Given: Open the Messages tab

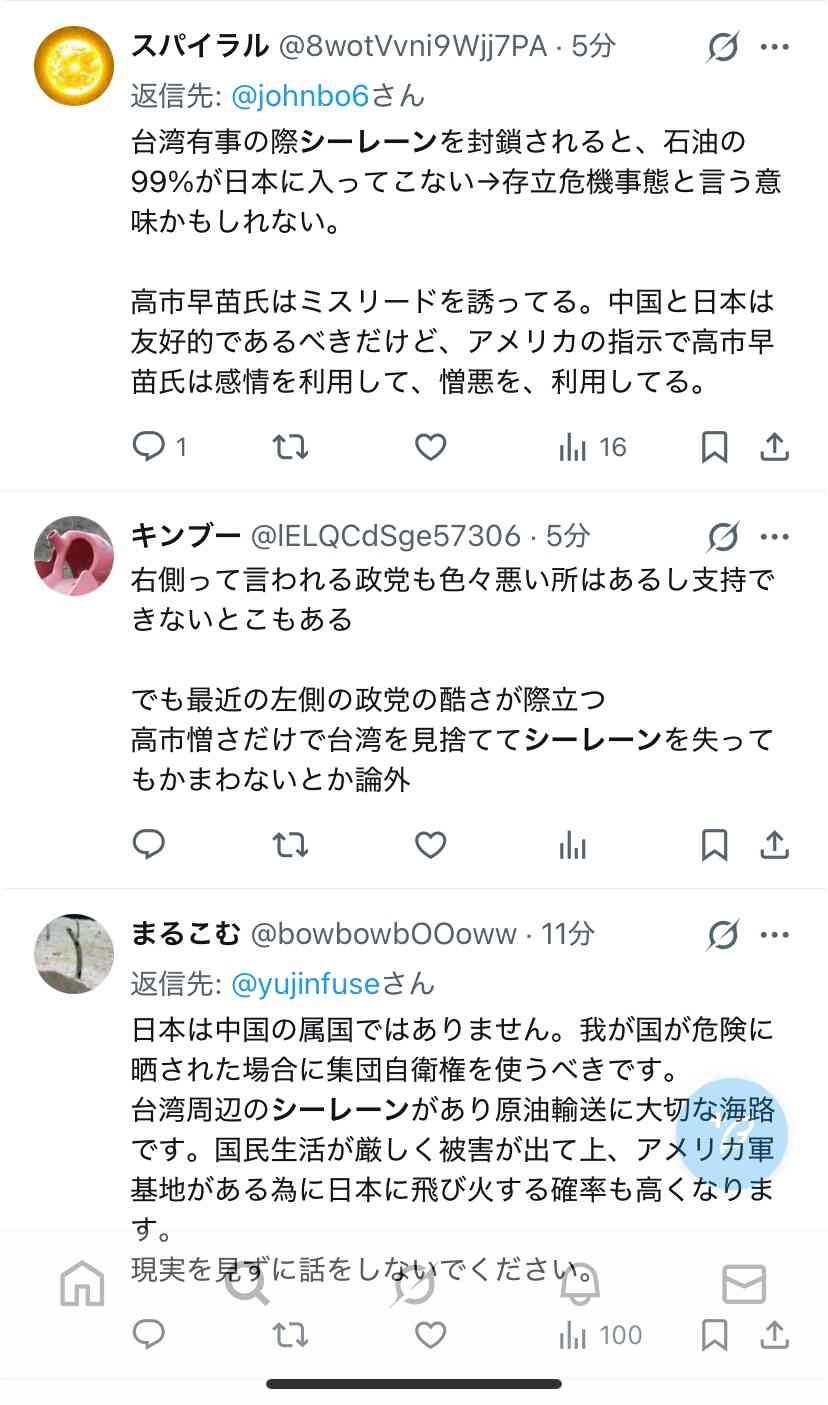Looking at the screenshot, I should click(x=744, y=1284).
